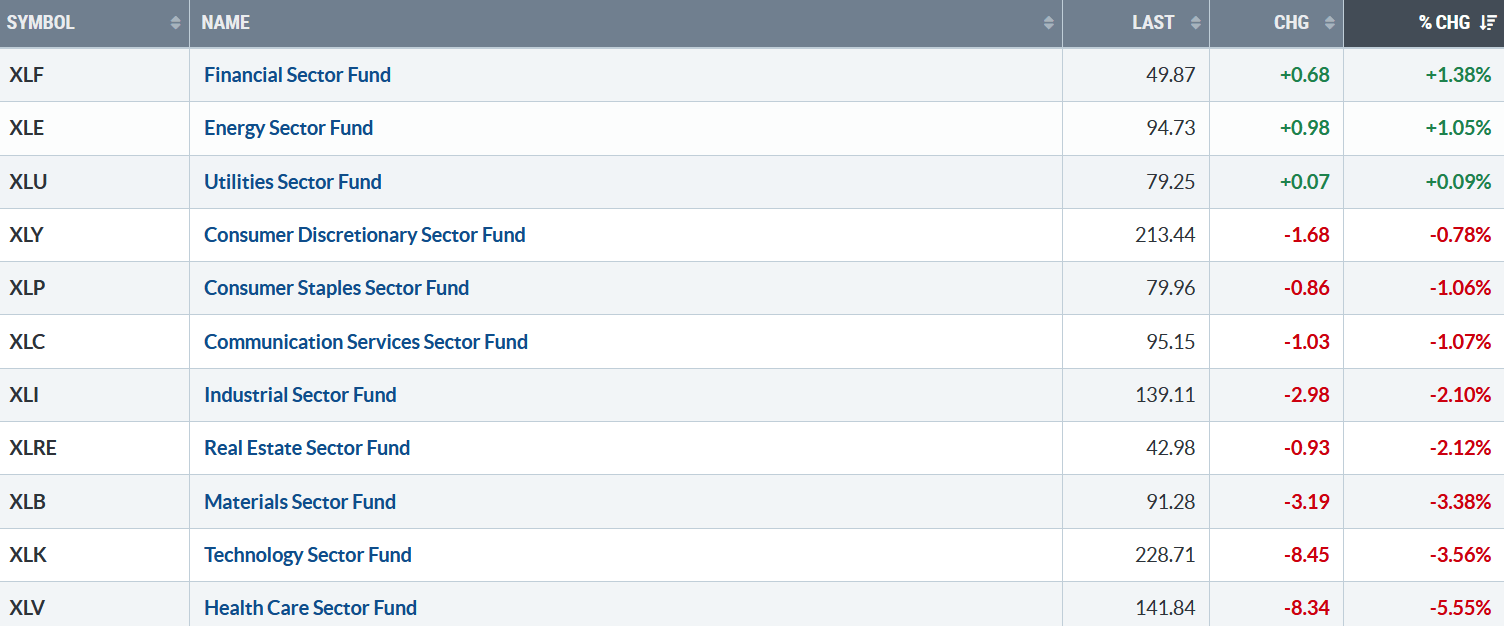Click the -3.19 change value
The image size is (1504, 626).
[1307, 502]
